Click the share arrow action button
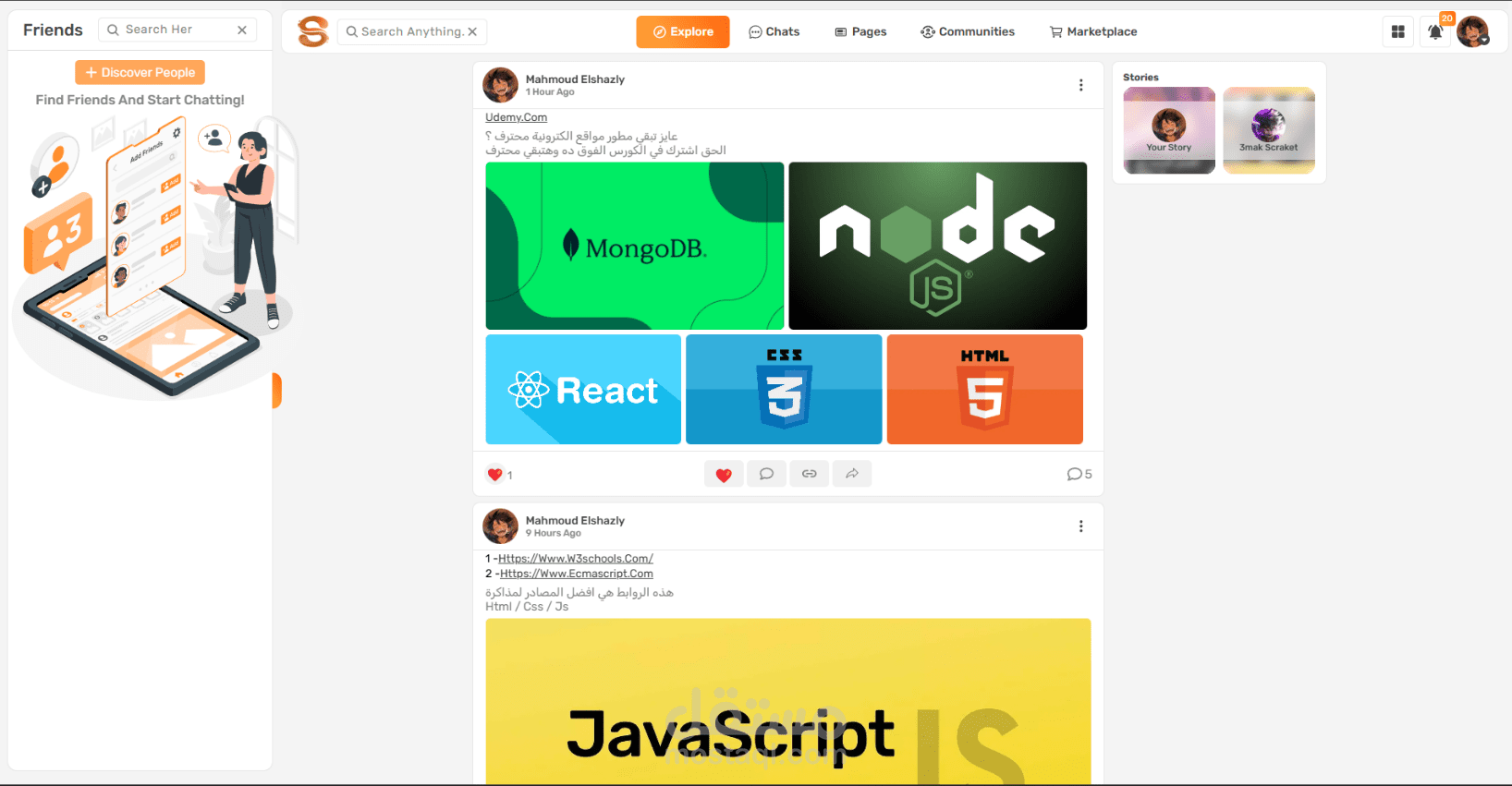 click(852, 474)
